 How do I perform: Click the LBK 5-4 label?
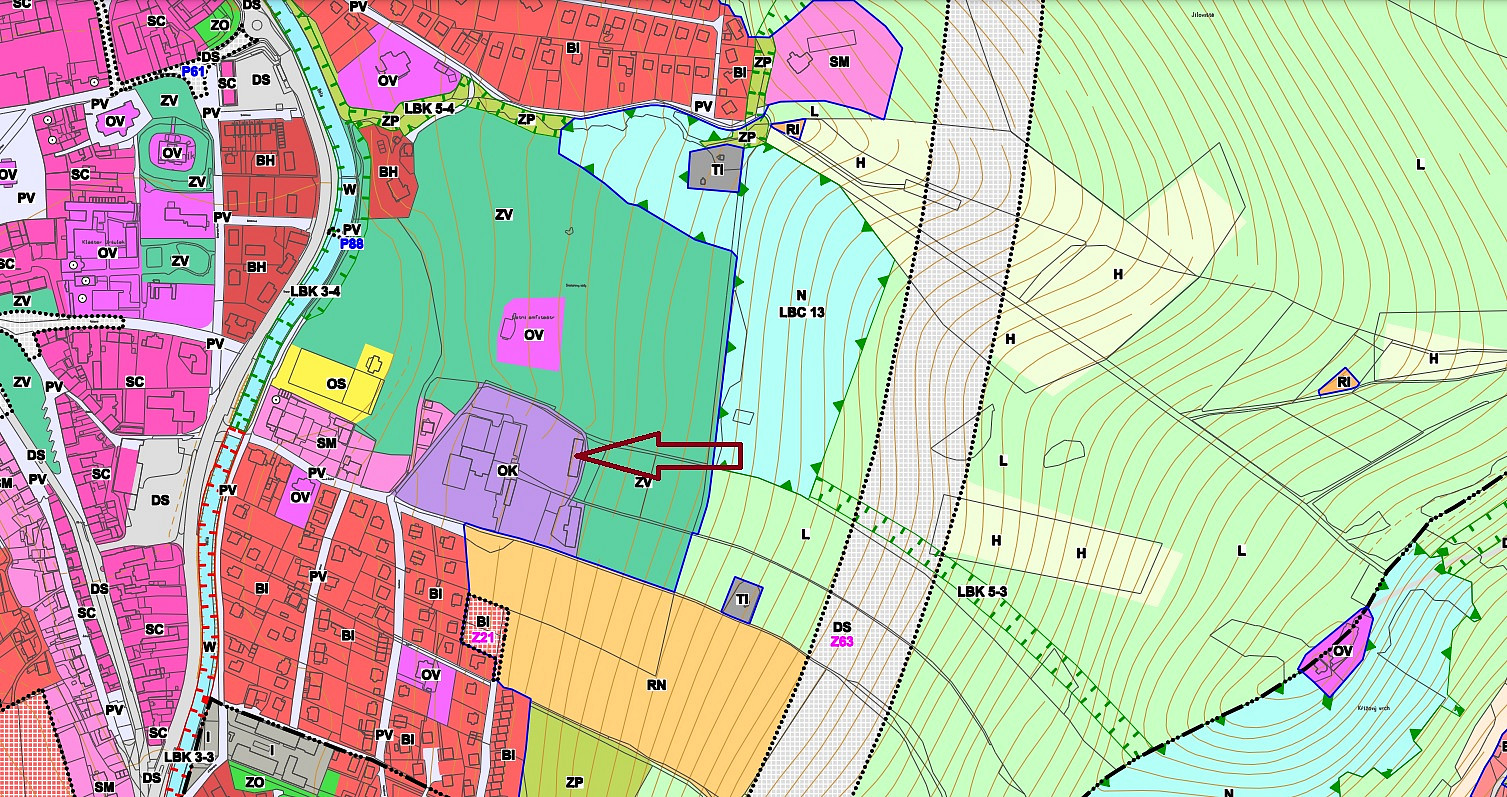click(x=430, y=108)
